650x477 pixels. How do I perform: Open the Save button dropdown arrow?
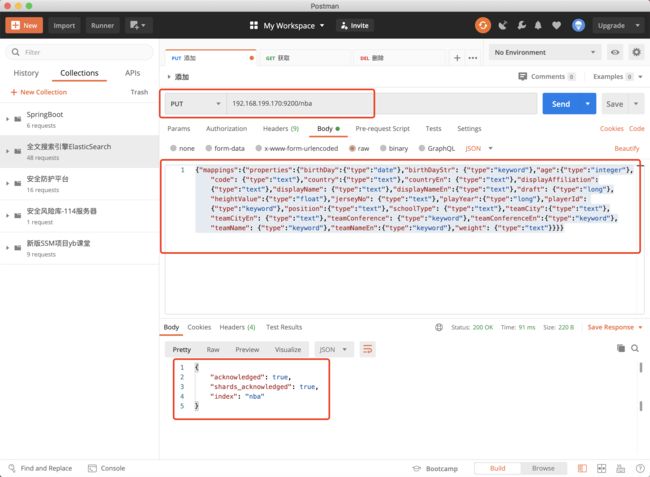636,104
